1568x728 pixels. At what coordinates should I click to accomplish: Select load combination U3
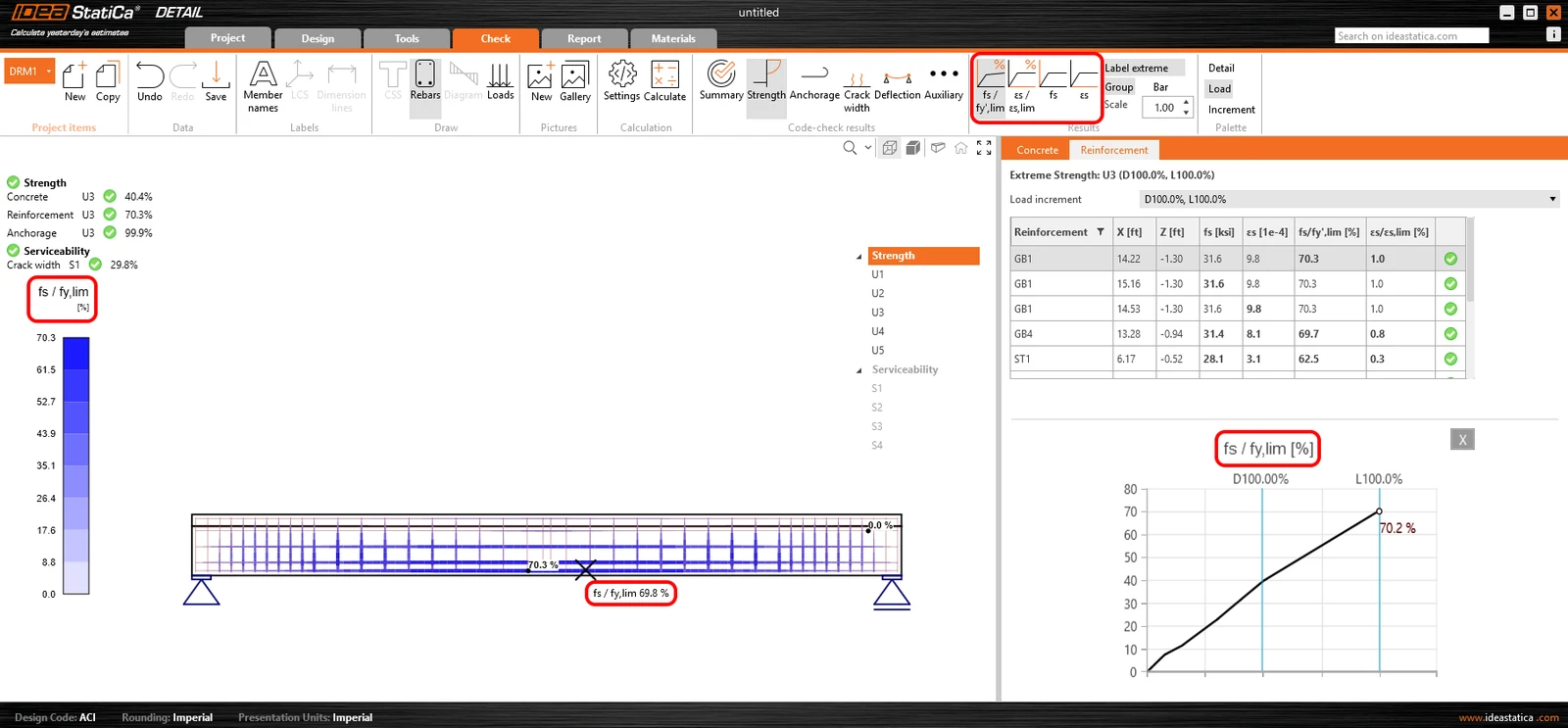[x=878, y=313]
